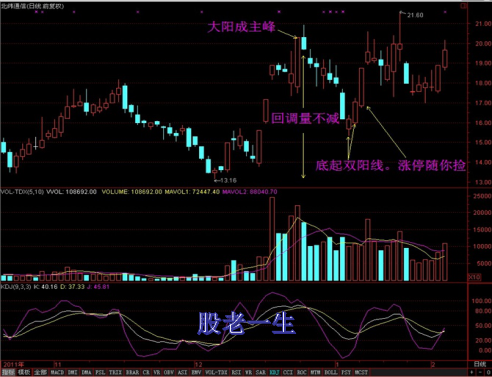Image resolution: width=492 pixels, height=377 pixels.
Task: Click the 17.00 price axis label
Action: point(483,103)
